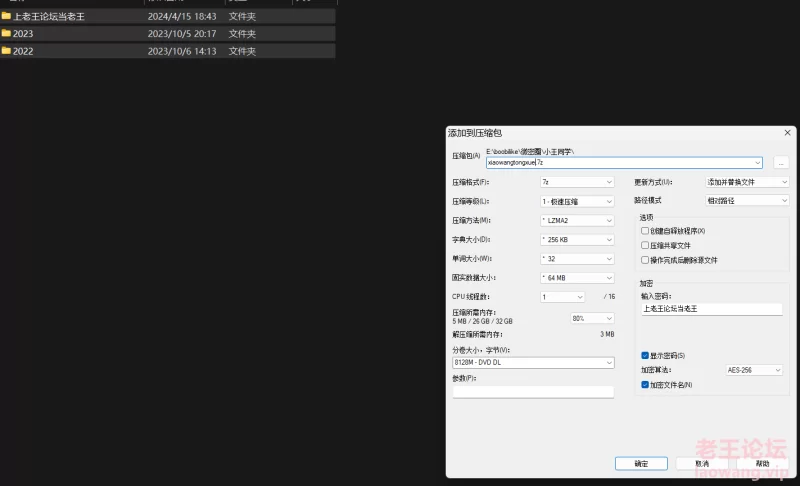Click the 2022 folder name

(23, 51)
